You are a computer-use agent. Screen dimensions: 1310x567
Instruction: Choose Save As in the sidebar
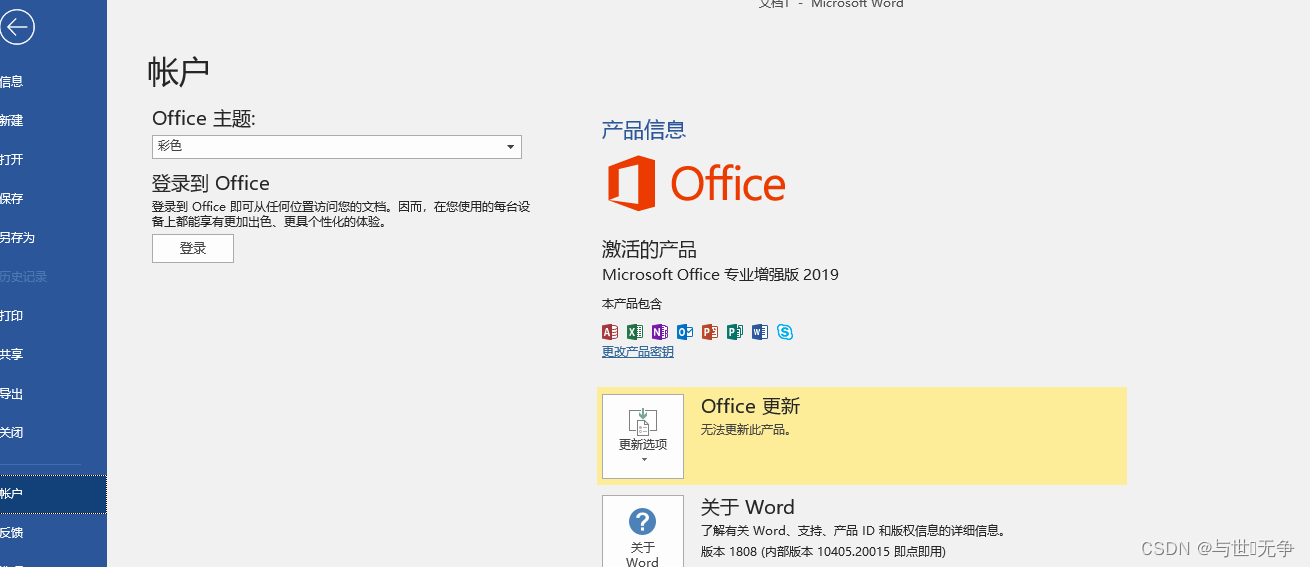coord(53,237)
